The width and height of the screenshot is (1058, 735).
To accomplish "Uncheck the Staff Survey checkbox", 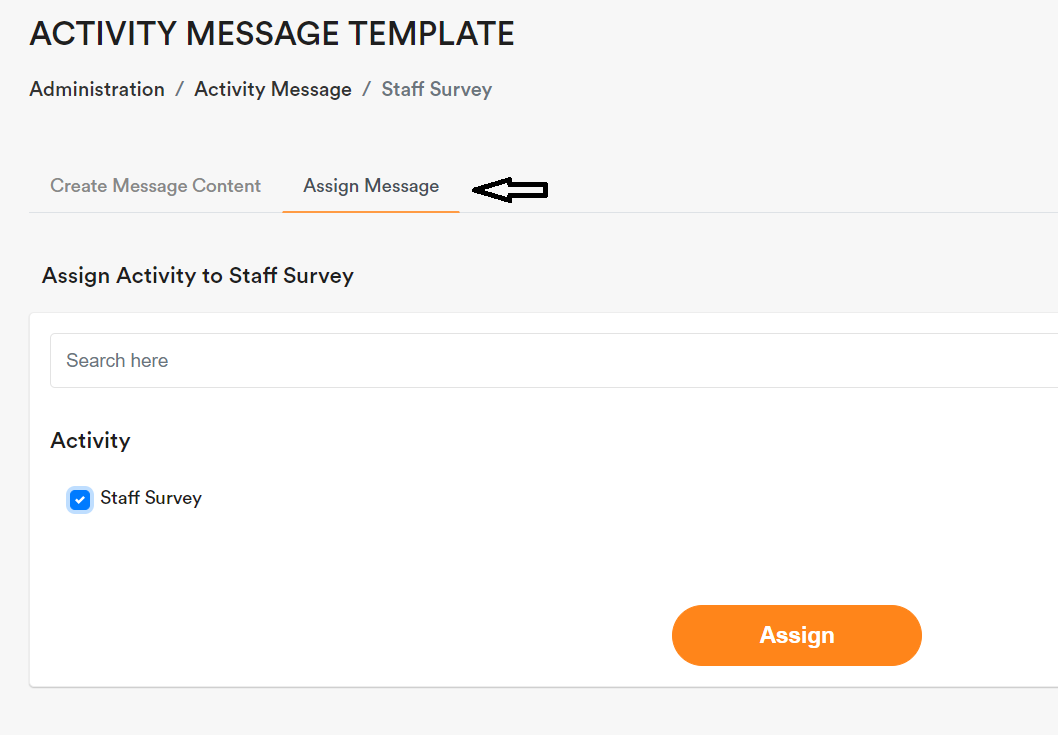I will [80, 499].
